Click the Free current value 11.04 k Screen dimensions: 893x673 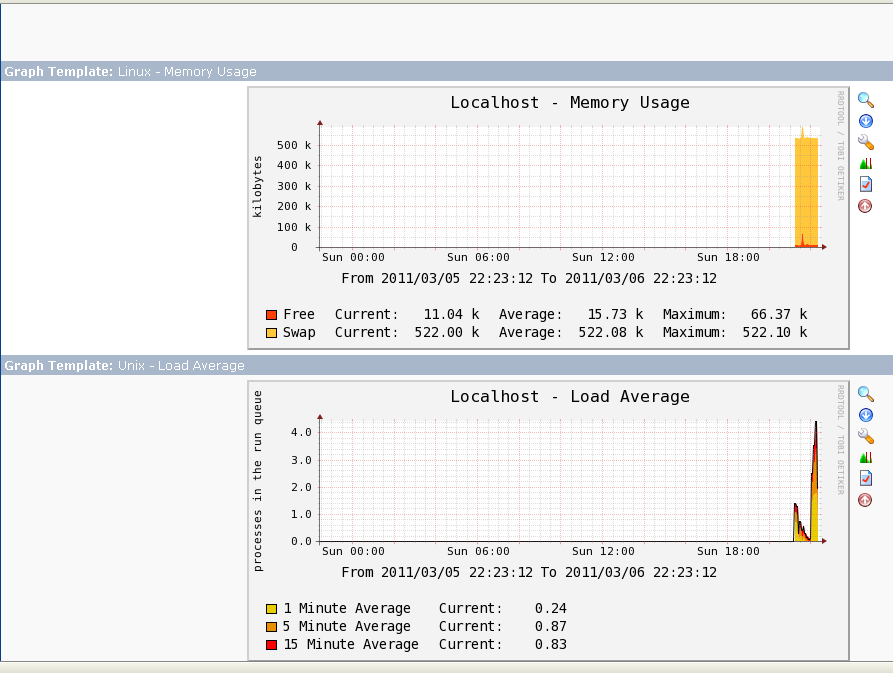coord(451,314)
